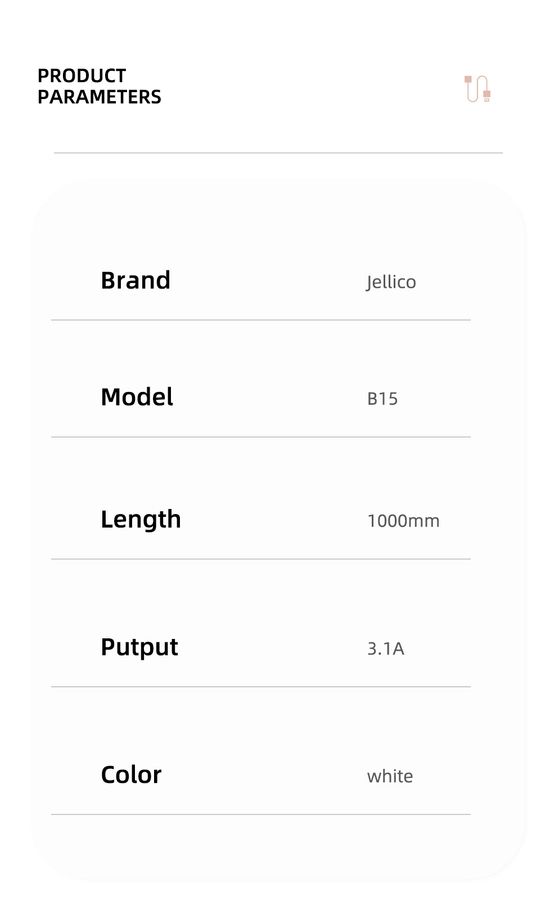
Task: Click the word PARAMETERS in the title
Action: (x=99, y=97)
